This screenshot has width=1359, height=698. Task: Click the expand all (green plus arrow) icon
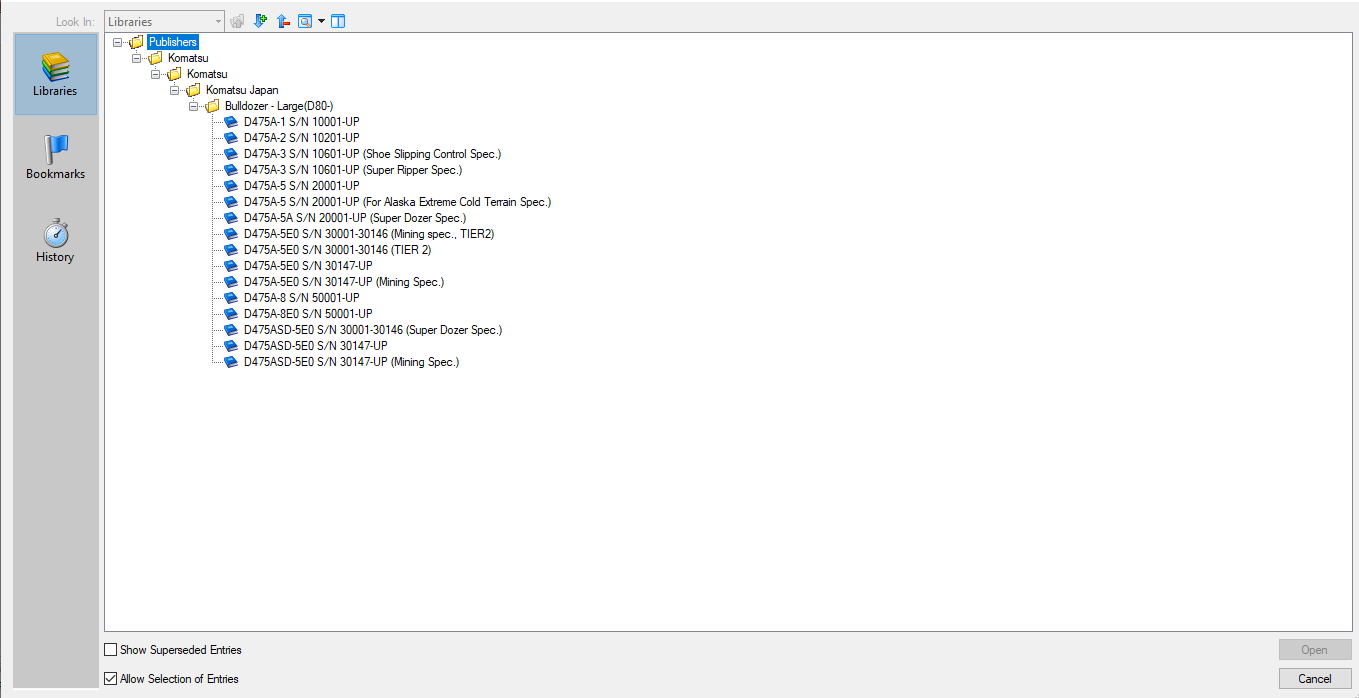coord(260,21)
